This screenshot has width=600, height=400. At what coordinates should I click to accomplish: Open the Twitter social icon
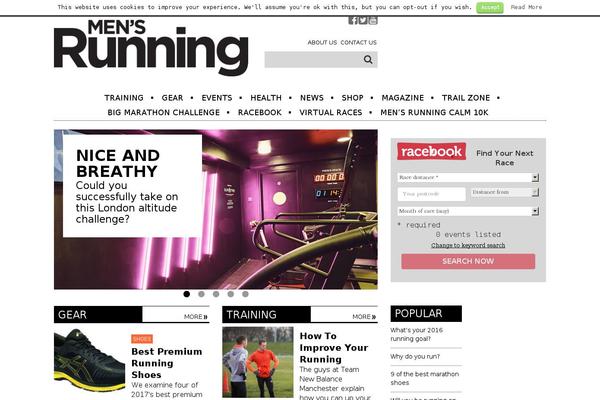[363, 20]
